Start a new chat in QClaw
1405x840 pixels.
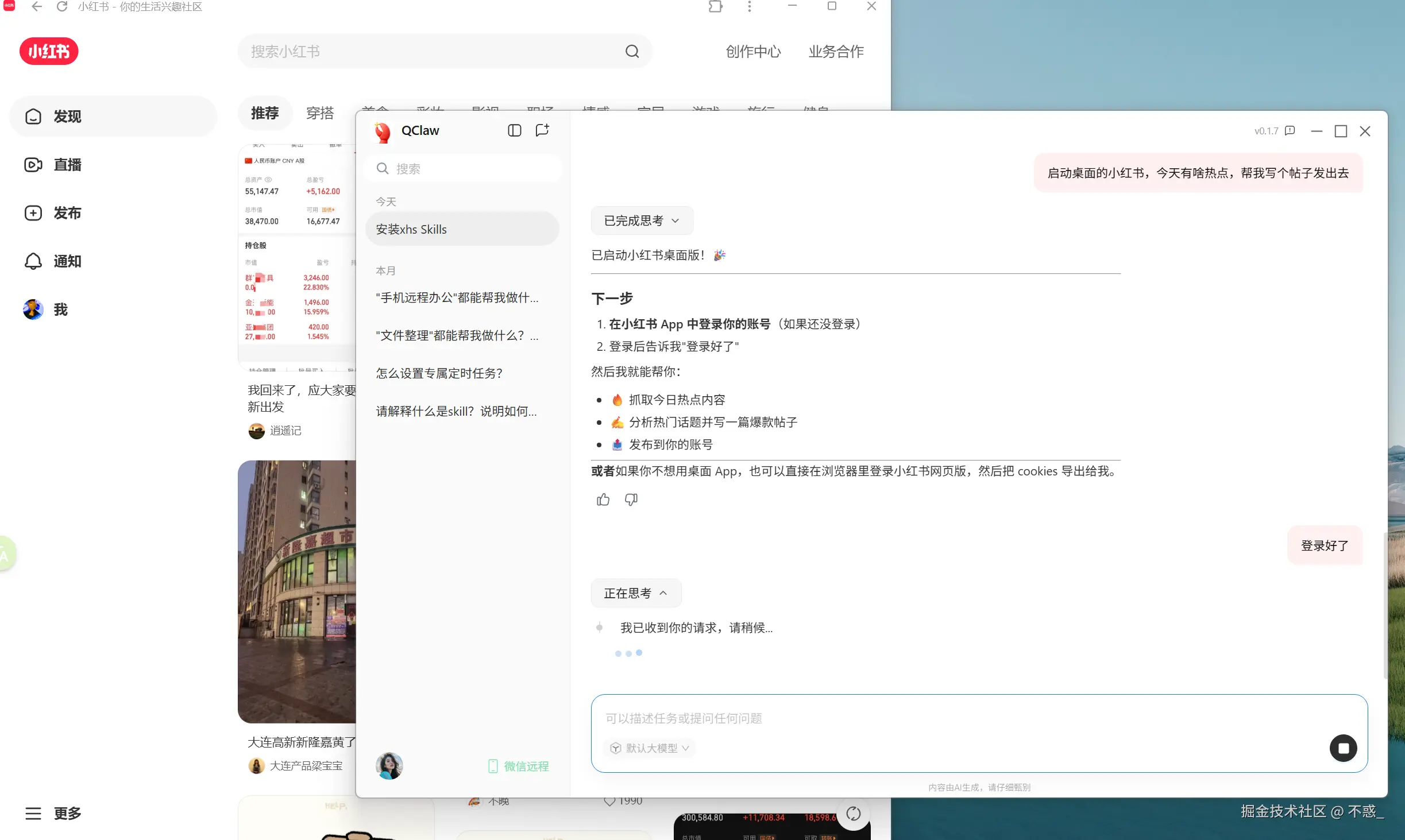coord(542,130)
